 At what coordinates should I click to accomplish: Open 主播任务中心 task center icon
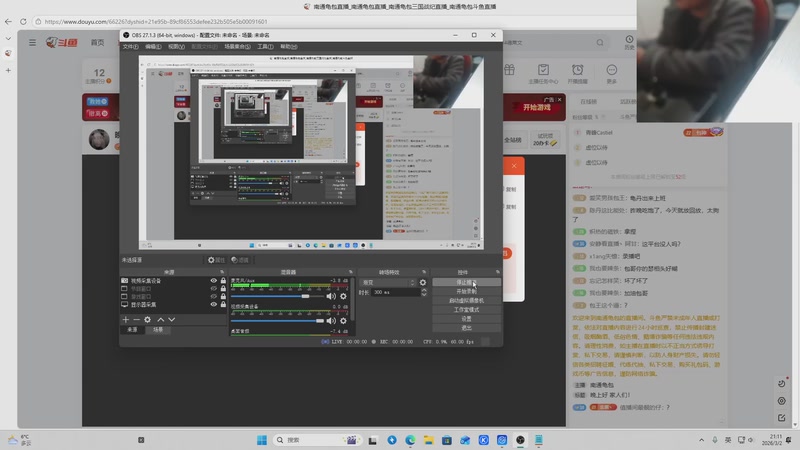tap(543, 74)
